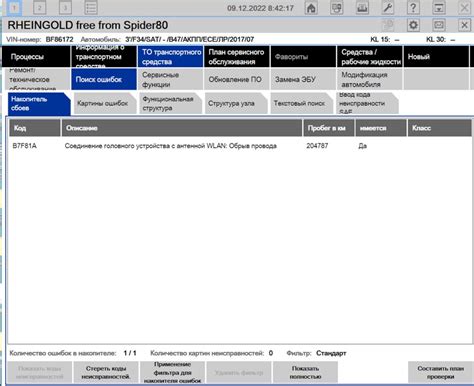Open the home screen icon
This screenshot has height=386, width=474.
coord(311,8)
